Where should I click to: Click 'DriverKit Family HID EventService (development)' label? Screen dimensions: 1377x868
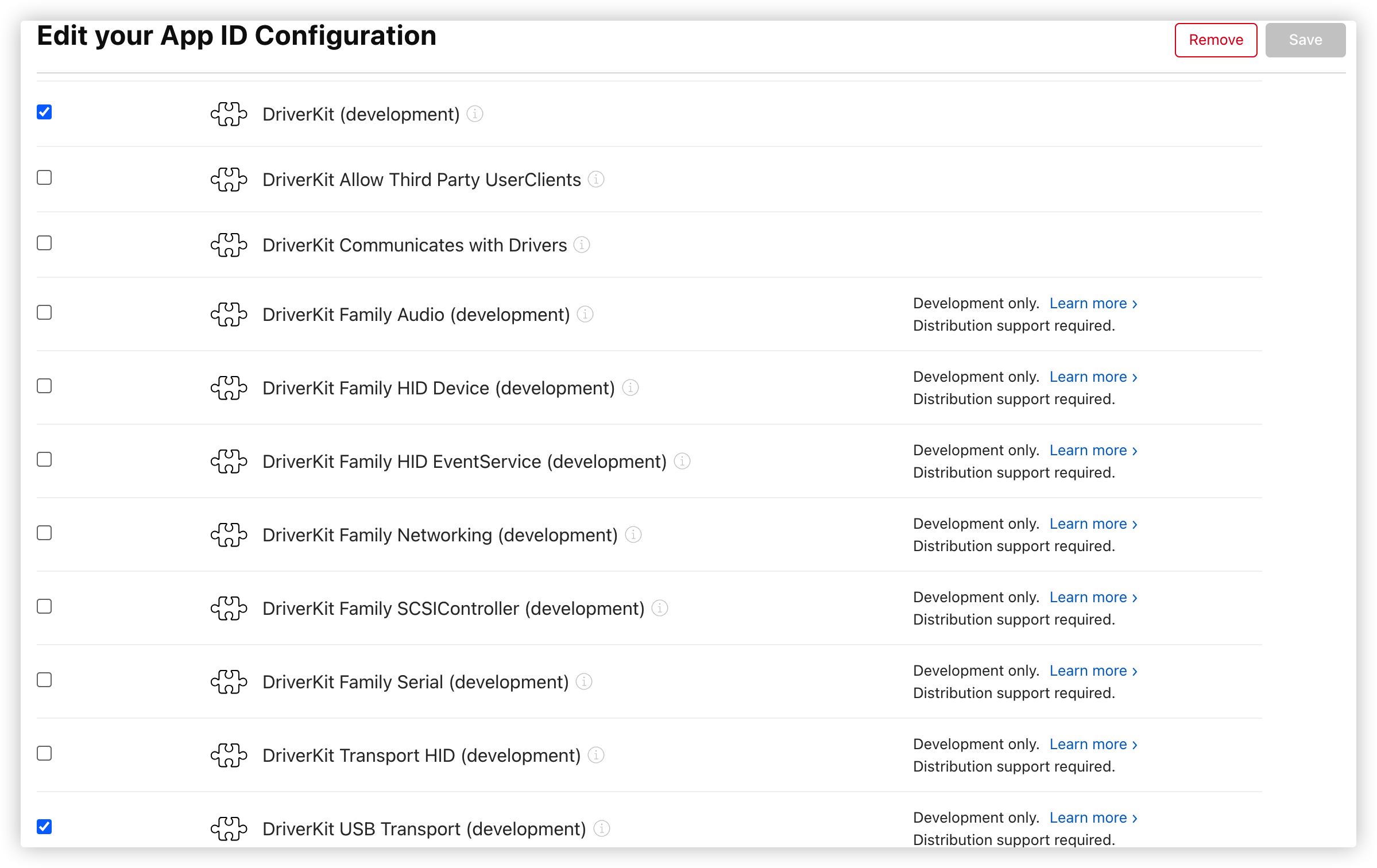coord(465,462)
